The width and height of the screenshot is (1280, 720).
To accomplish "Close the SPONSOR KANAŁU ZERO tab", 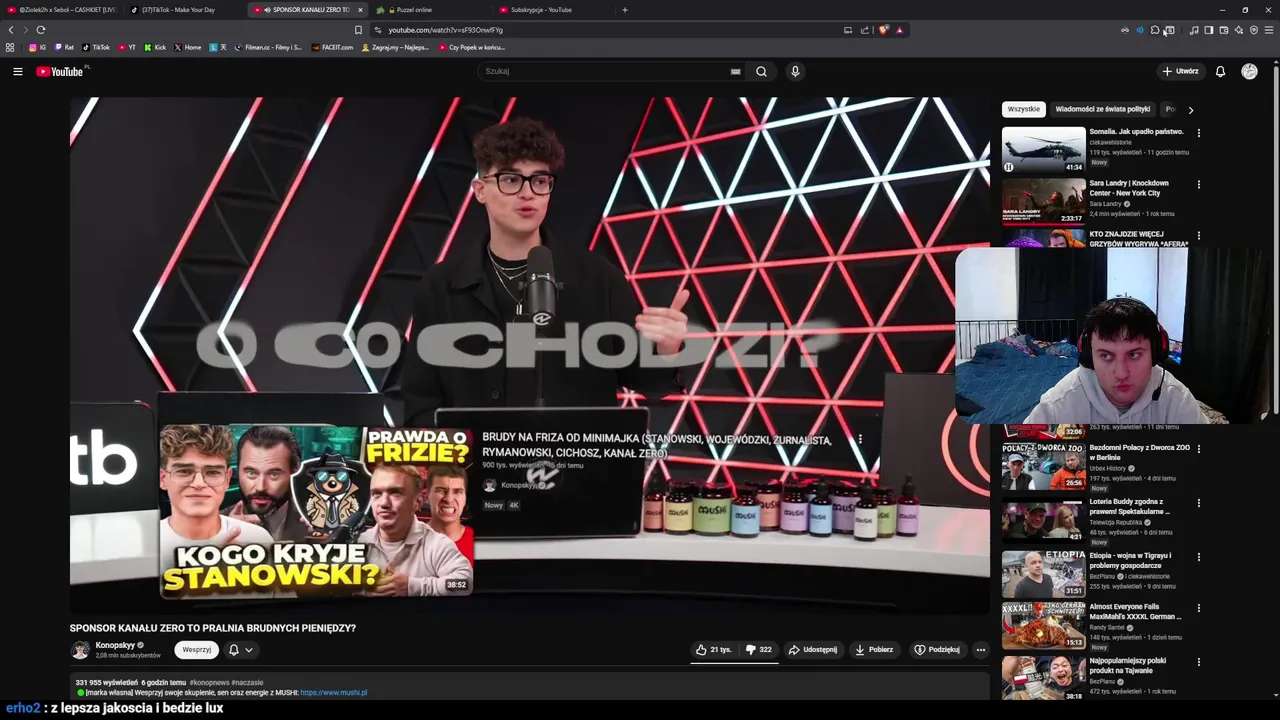I will tap(360, 10).
